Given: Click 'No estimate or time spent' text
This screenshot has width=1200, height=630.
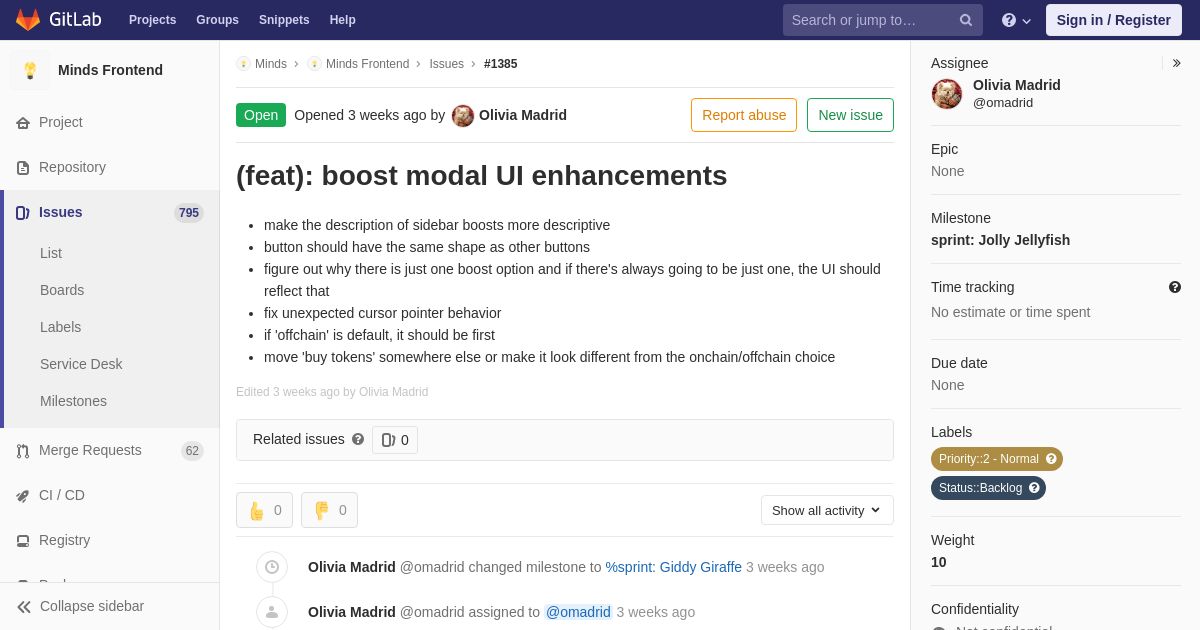Looking at the screenshot, I should [1010, 312].
